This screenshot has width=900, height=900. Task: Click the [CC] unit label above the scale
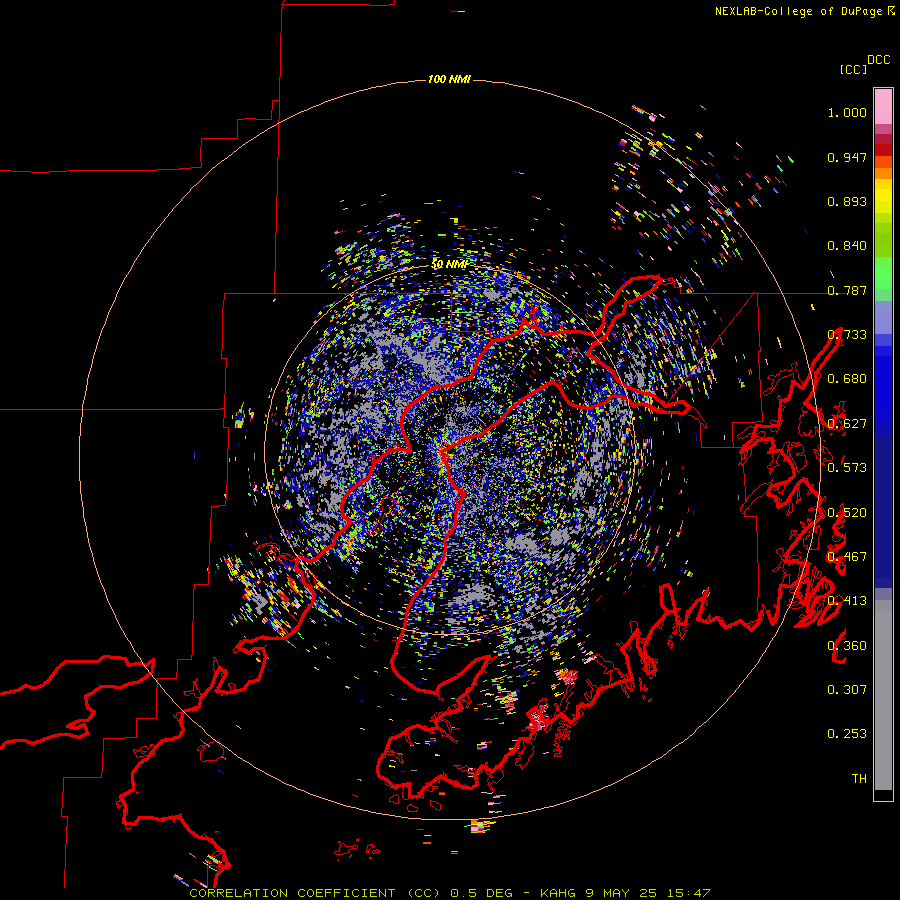pos(853,69)
